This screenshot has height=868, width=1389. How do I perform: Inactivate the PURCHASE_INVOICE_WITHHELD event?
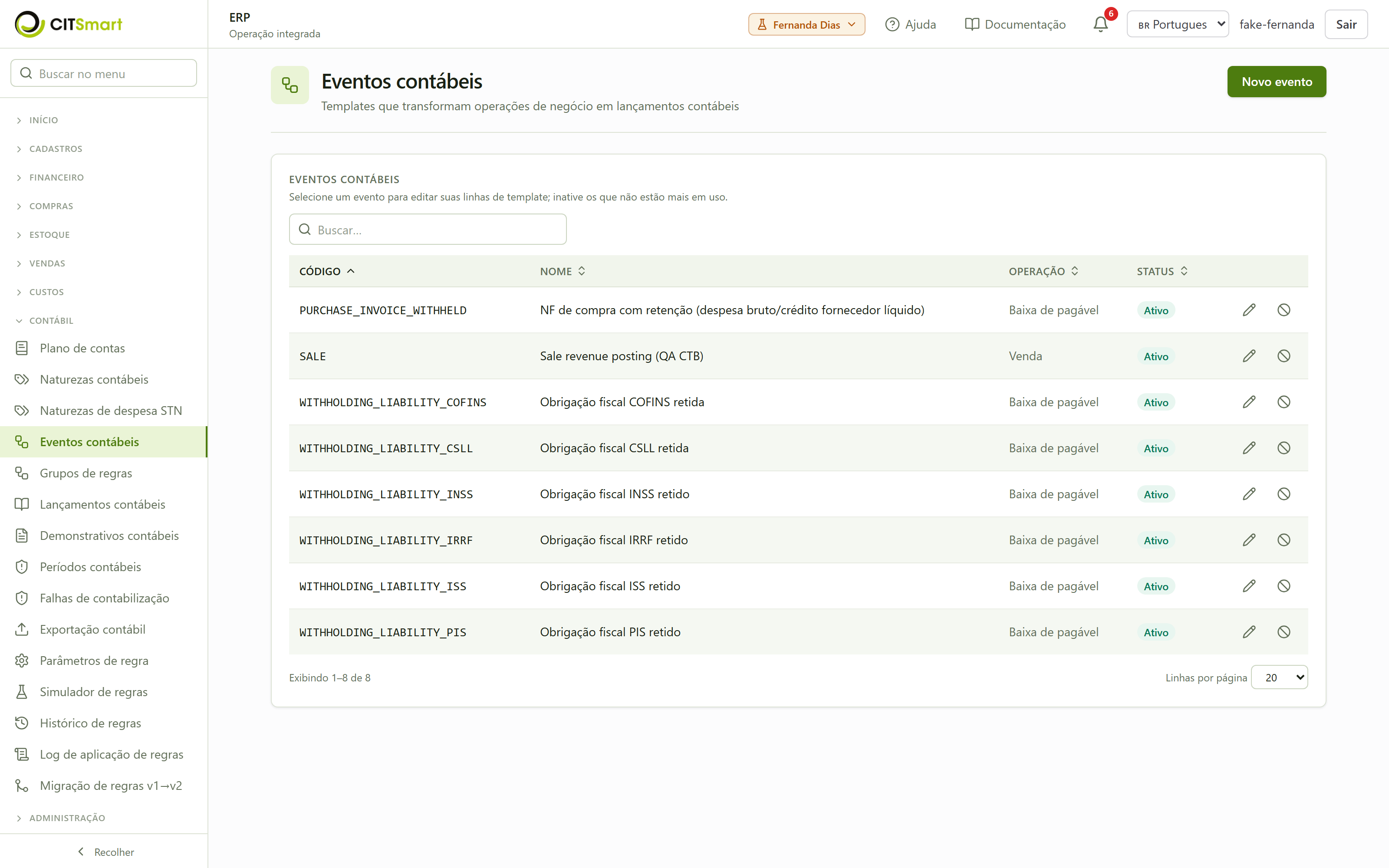[1284, 310]
